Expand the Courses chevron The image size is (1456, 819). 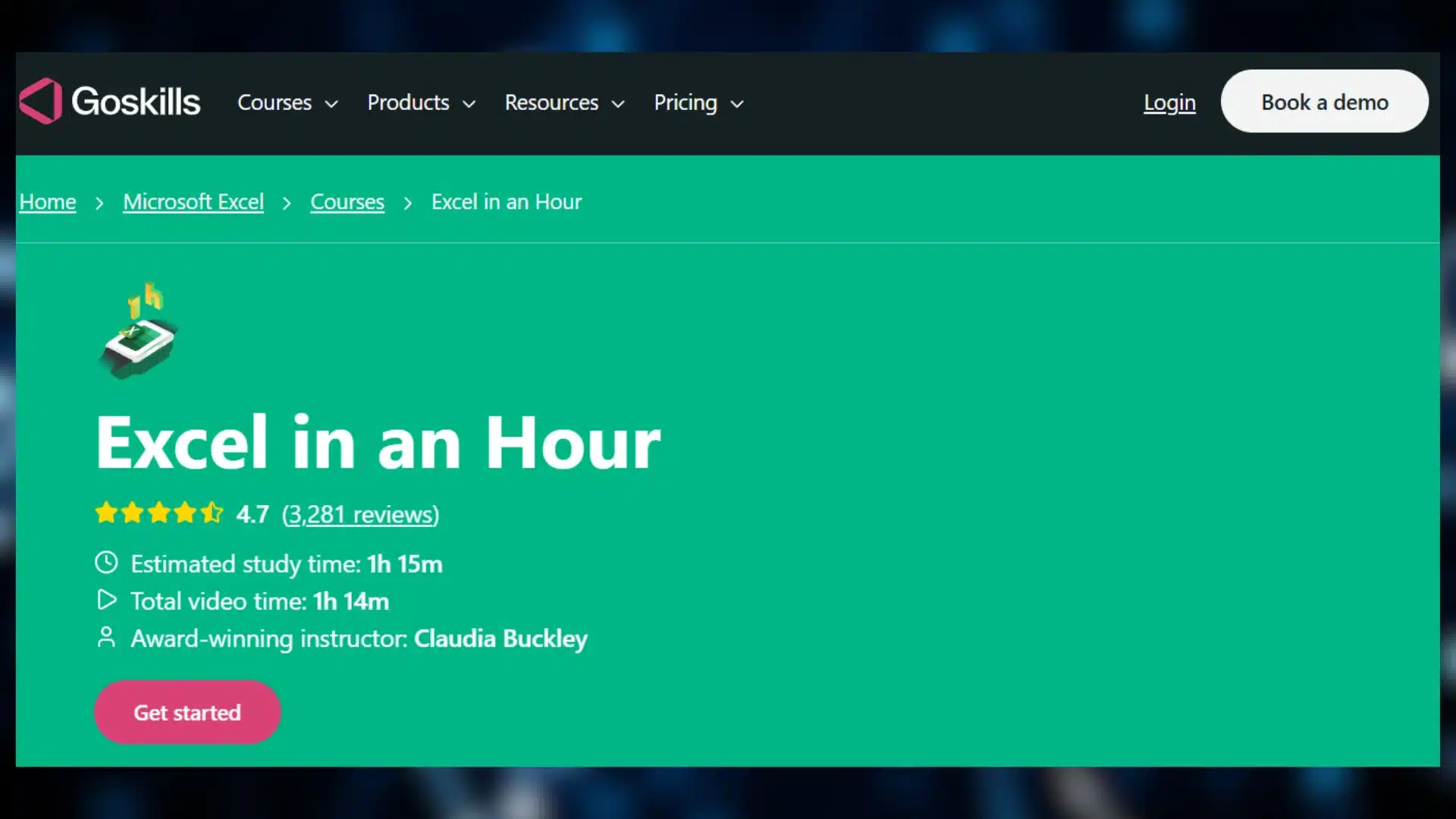[x=331, y=104]
